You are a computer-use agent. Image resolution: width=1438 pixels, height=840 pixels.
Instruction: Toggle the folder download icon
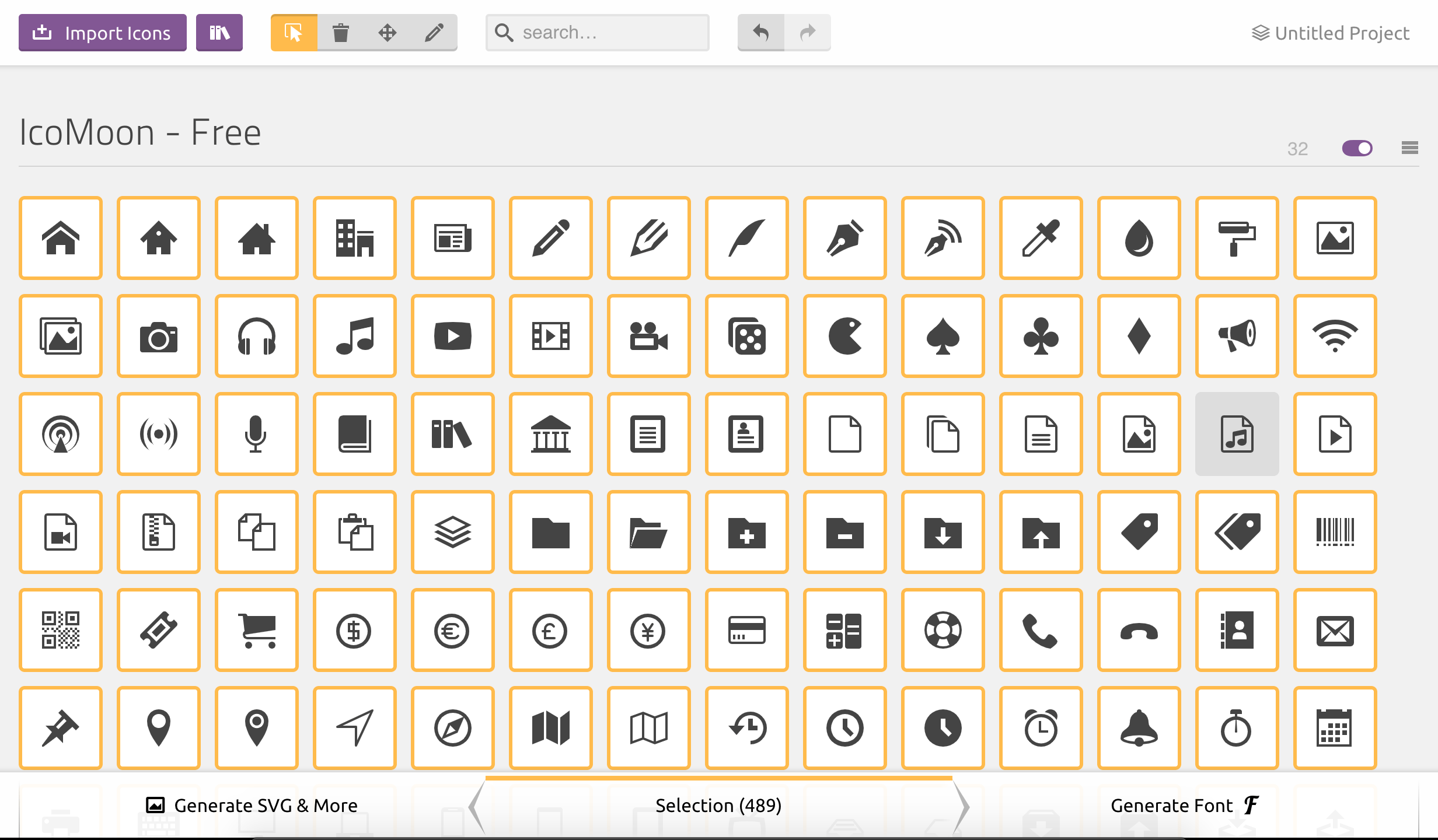point(943,532)
